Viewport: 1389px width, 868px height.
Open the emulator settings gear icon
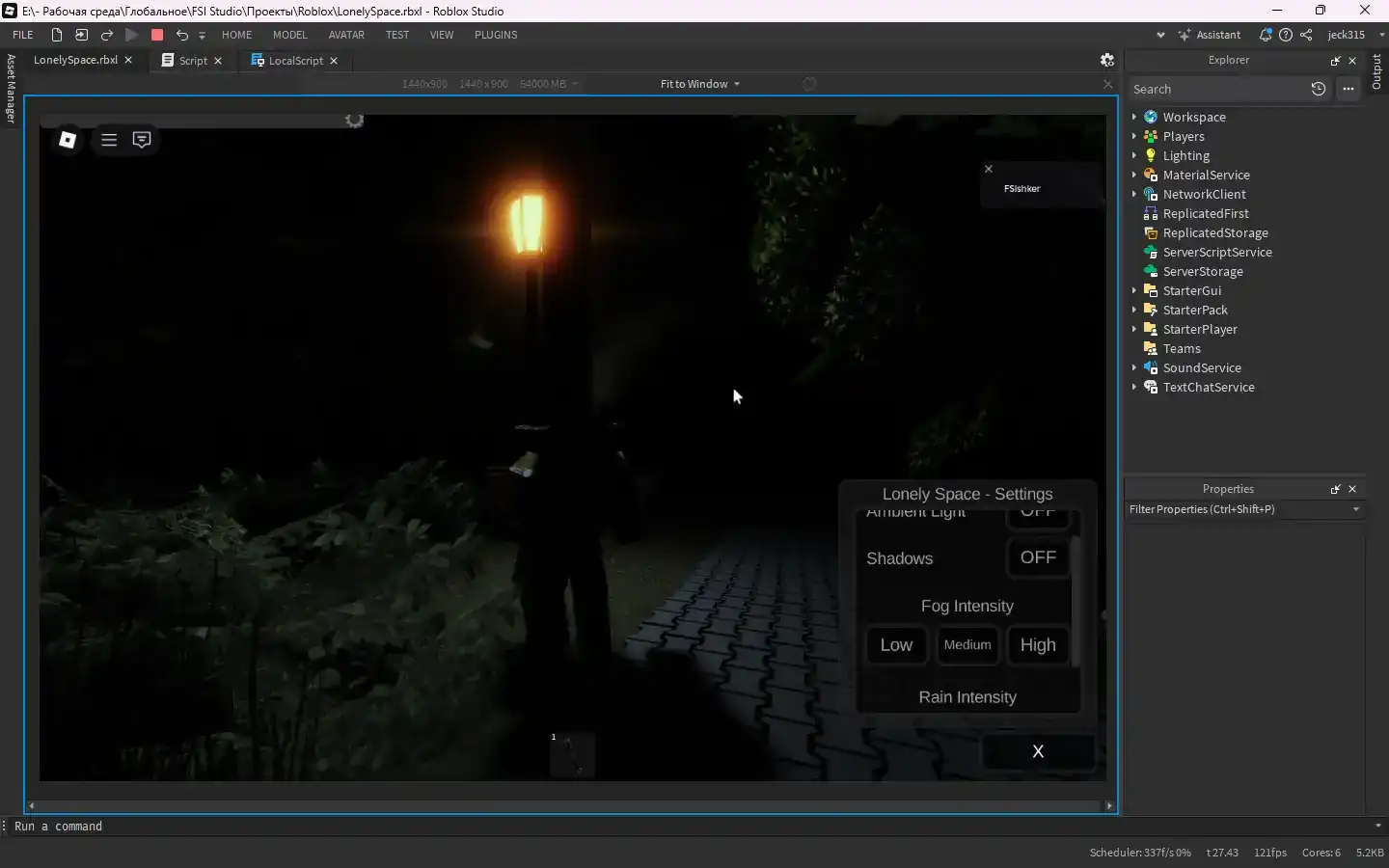(1107, 60)
